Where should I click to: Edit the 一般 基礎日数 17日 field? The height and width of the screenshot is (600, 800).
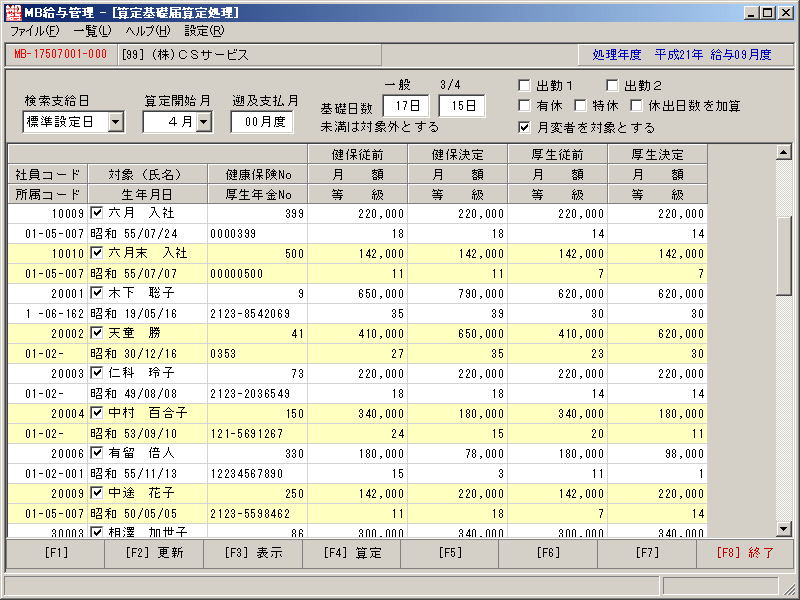[406, 106]
